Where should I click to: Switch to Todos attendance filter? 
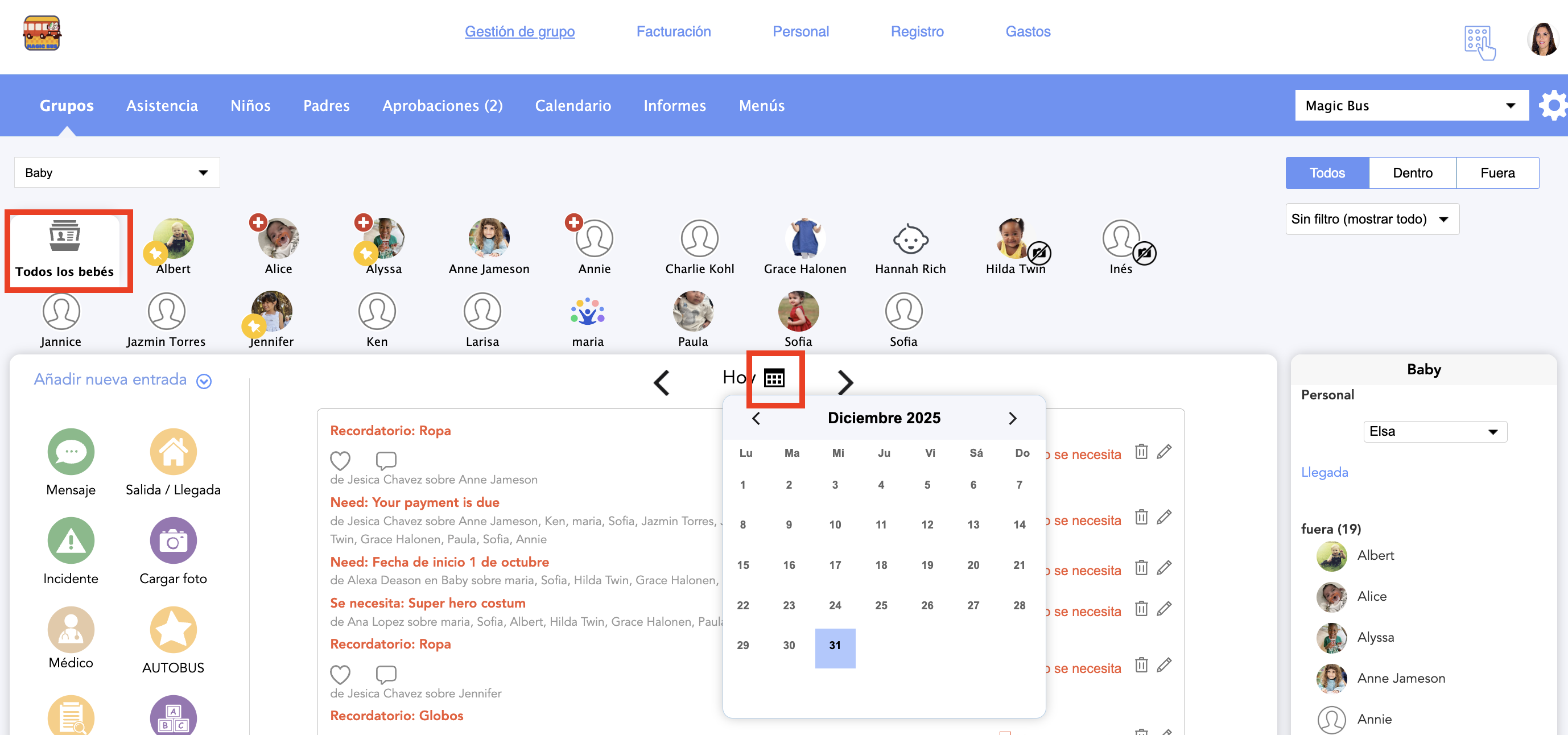[1327, 173]
